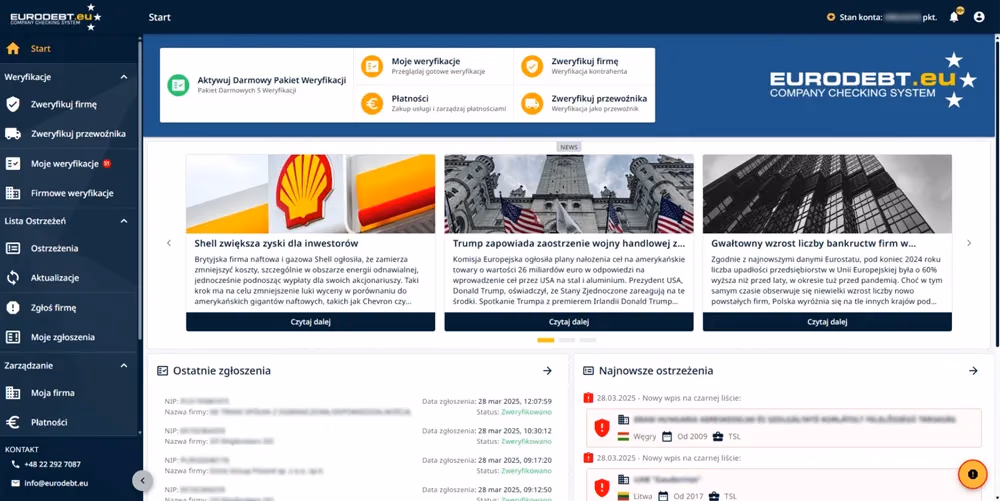The width and height of the screenshot is (1000, 501).
Task: Select the third carousel page indicator
Action: coord(588,340)
